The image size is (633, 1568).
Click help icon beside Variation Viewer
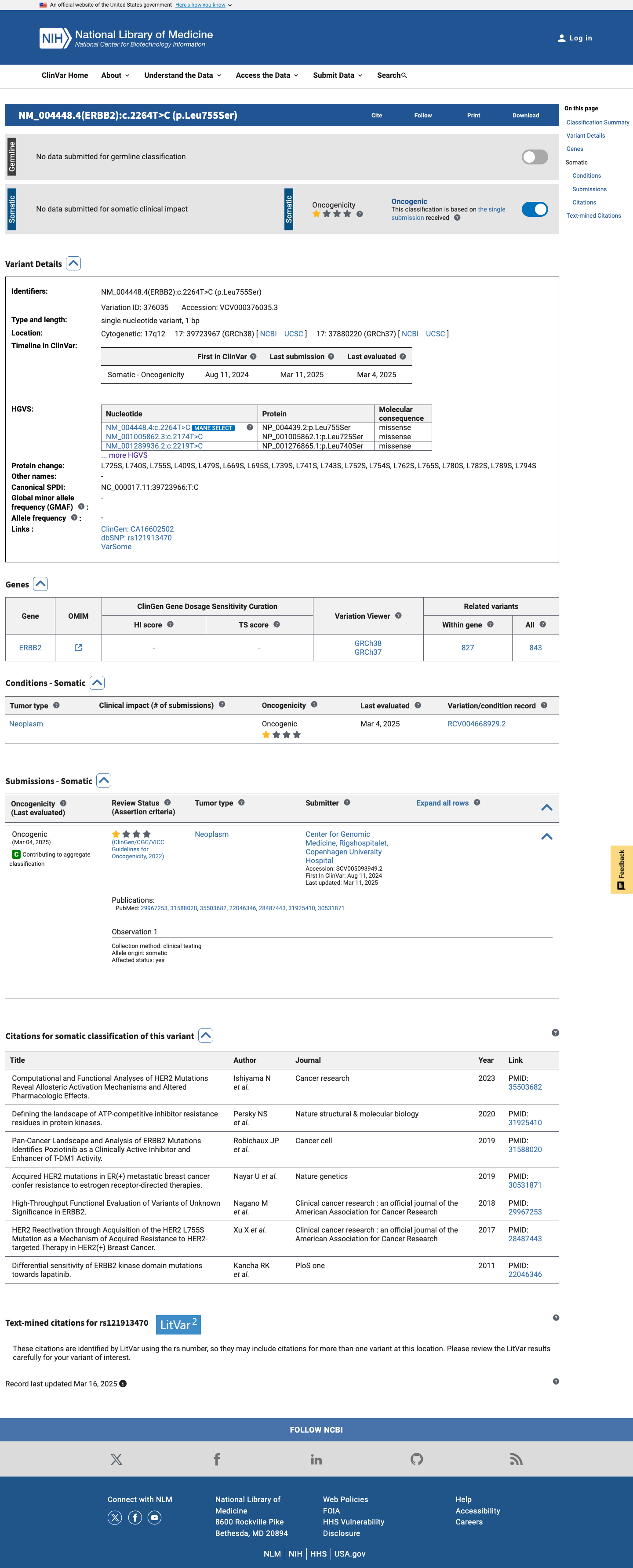(399, 616)
